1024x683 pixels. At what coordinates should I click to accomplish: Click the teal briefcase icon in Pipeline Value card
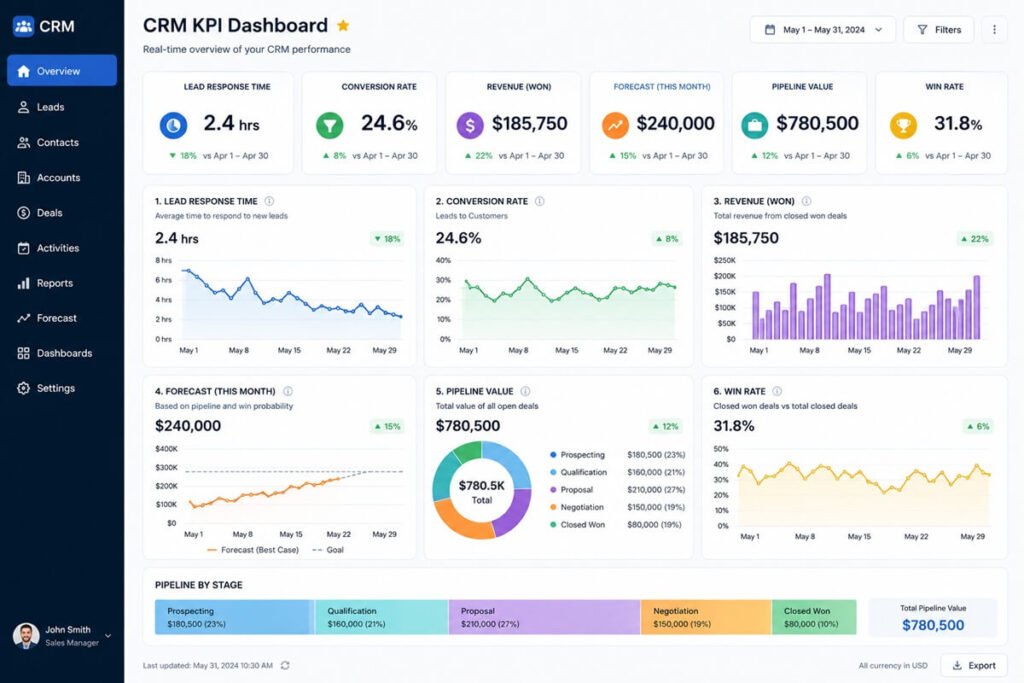[x=754, y=125]
